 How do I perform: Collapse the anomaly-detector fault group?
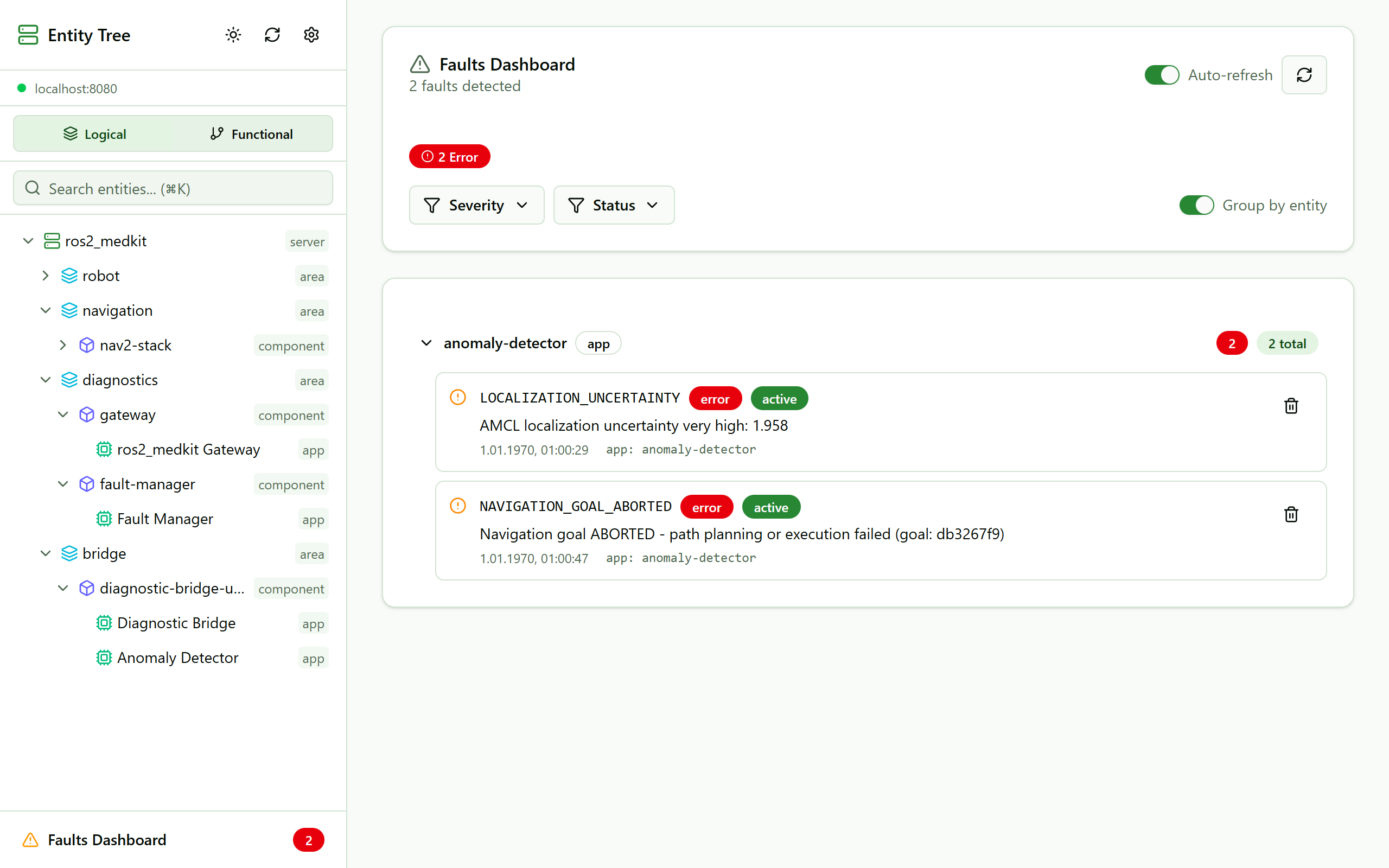tap(426, 343)
